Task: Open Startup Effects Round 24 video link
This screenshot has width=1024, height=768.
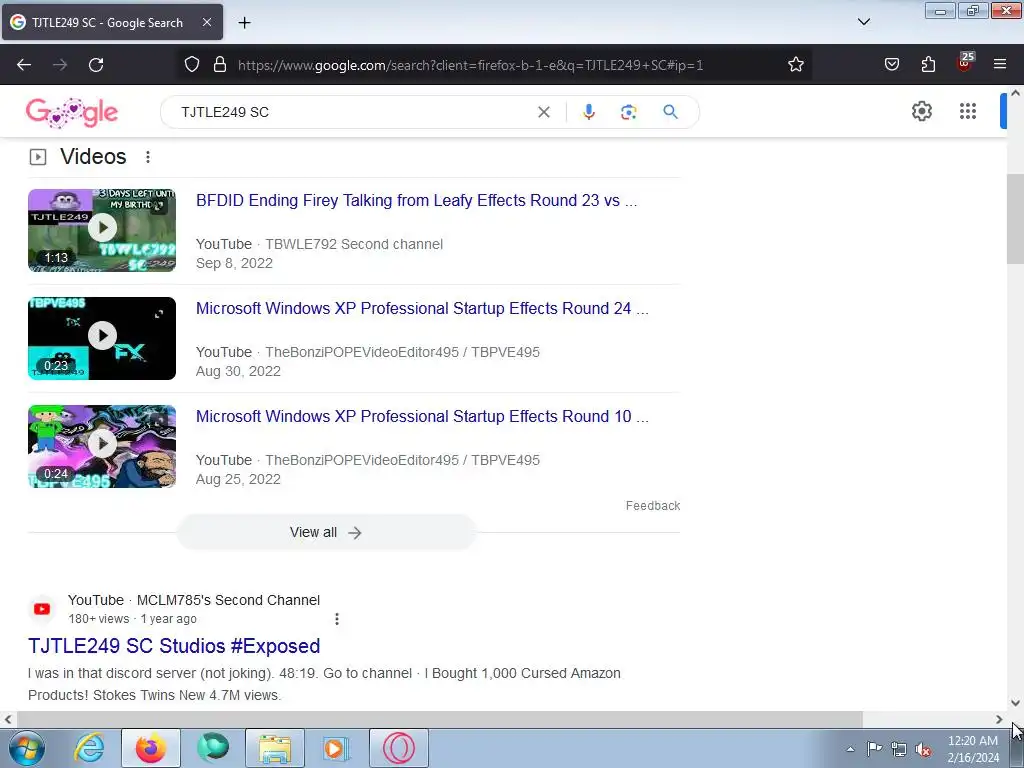Action: 422,308
